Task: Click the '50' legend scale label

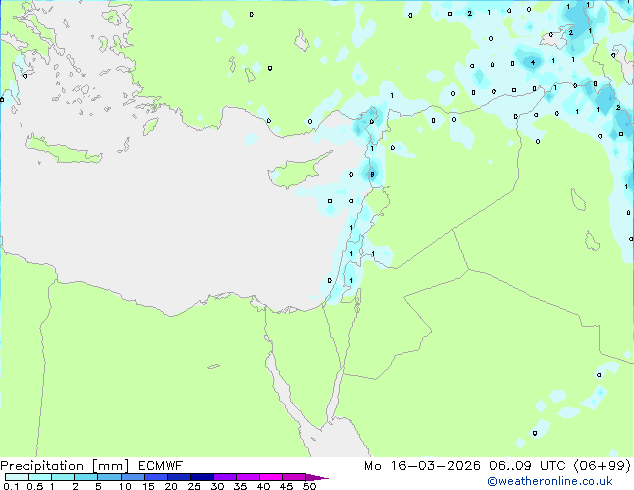Action: point(309,486)
